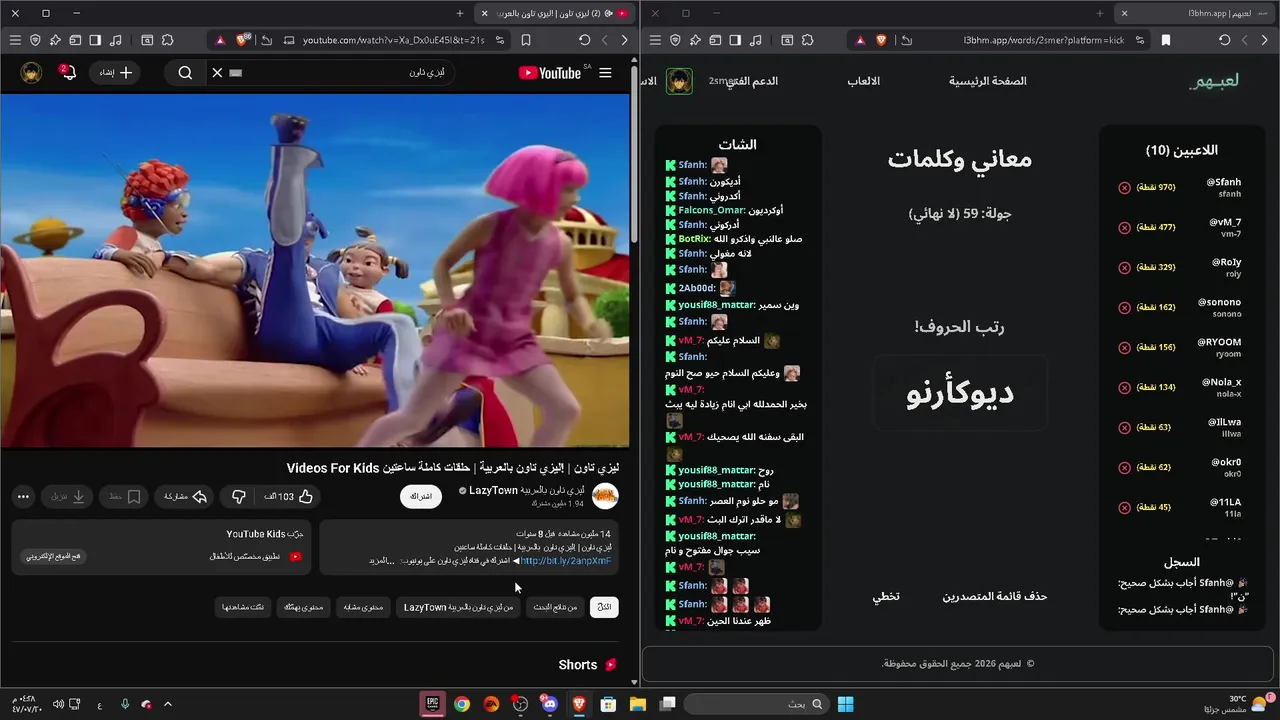Open Brave Rewards triangle icon in left browser

(x=219, y=40)
